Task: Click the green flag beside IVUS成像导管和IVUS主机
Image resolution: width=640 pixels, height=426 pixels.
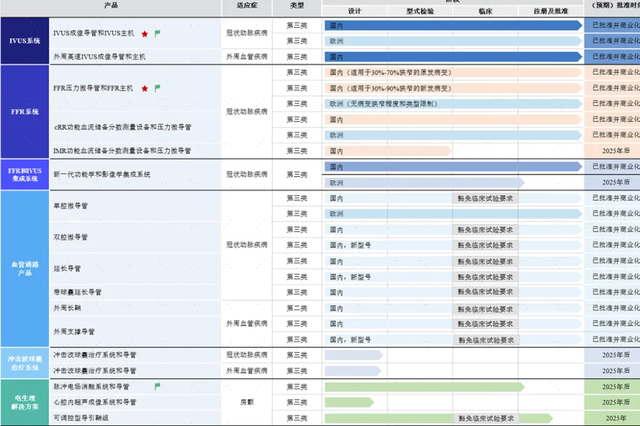Action: coord(157,33)
